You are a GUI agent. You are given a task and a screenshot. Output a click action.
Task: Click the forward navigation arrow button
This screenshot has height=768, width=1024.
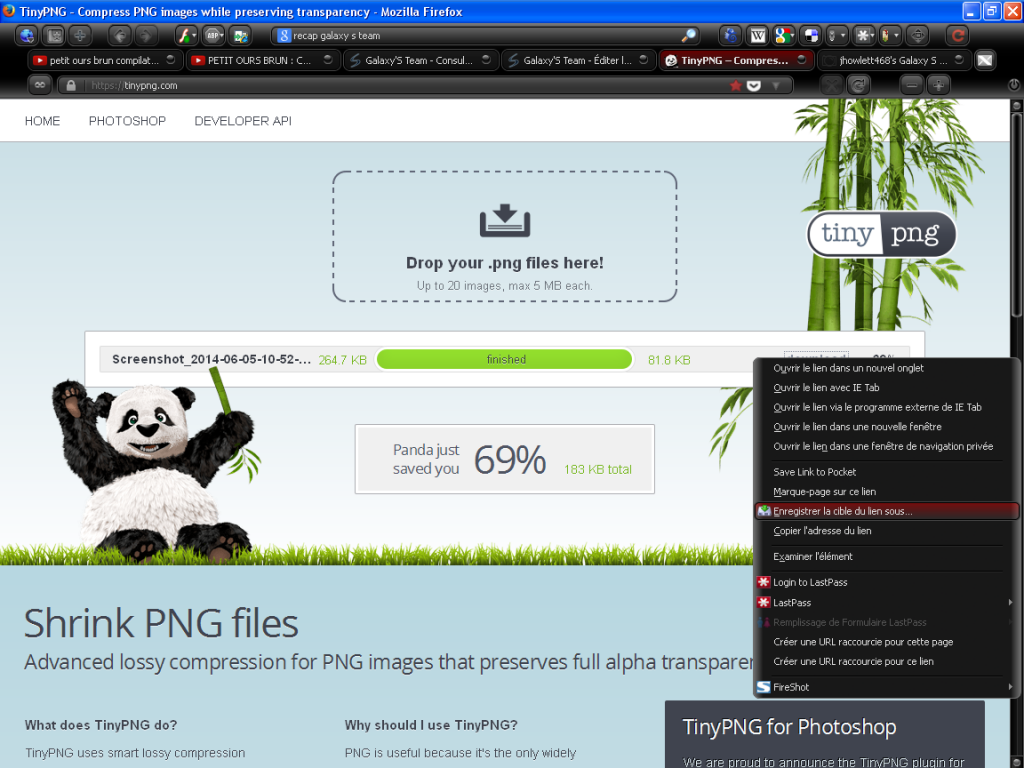(x=146, y=36)
